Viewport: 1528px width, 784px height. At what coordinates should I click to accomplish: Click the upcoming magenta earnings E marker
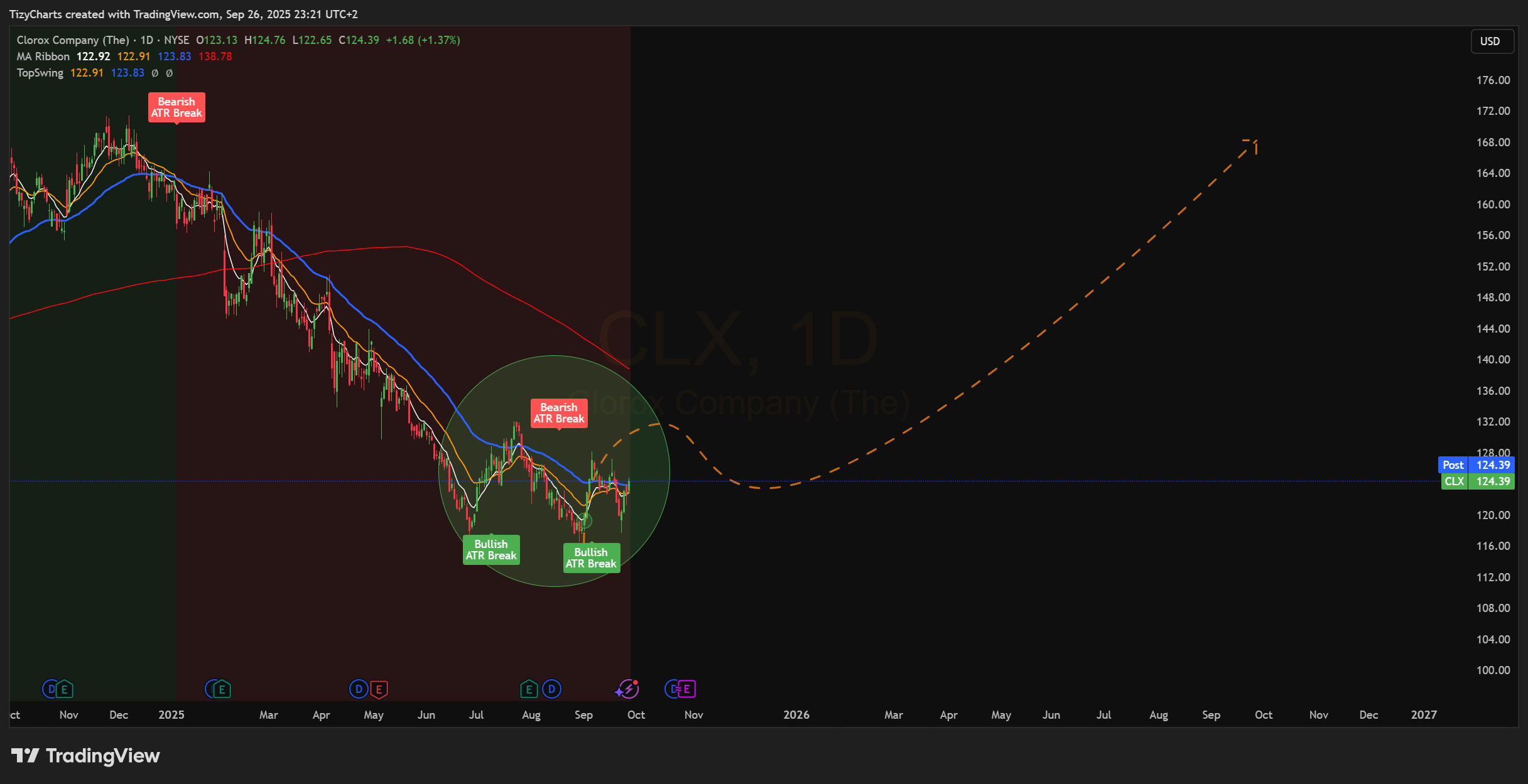click(686, 689)
